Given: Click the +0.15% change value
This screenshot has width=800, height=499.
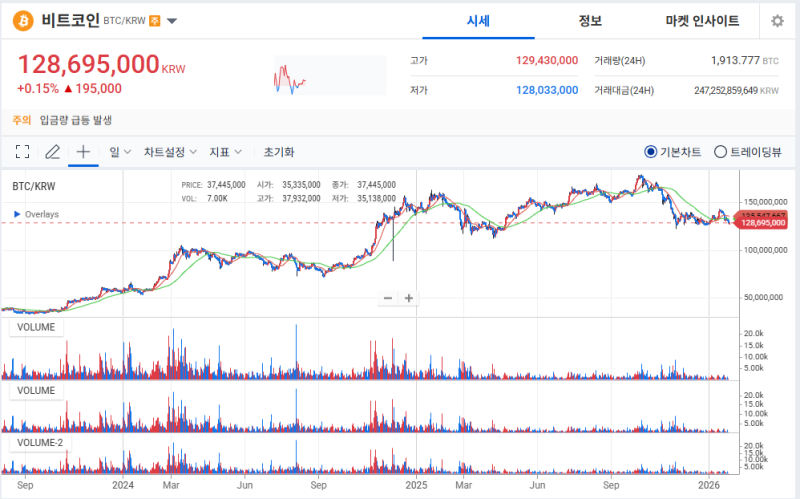Looking at the screenshot, I should tap(38, 89).
